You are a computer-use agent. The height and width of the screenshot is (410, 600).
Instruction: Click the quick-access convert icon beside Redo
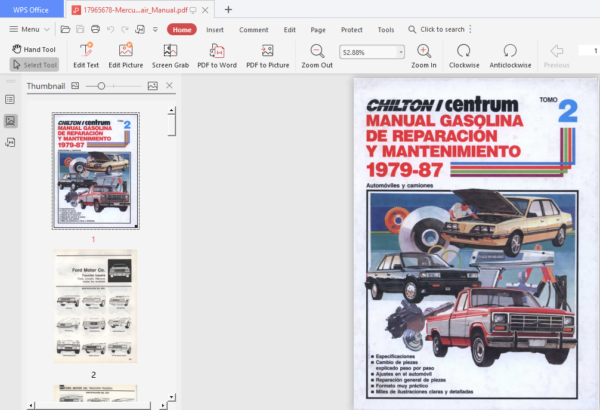click(140, 29)
